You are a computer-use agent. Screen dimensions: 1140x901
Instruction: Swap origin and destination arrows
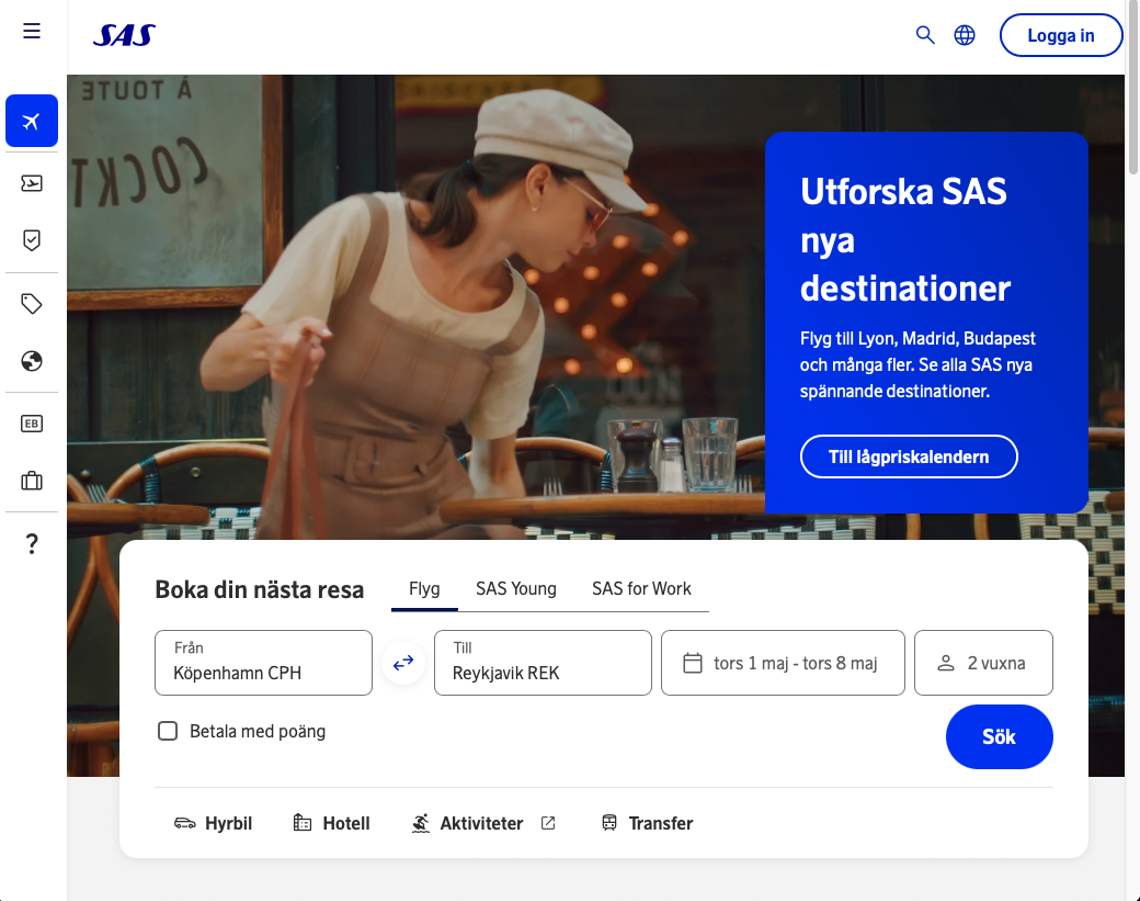[x=404, y=662]
